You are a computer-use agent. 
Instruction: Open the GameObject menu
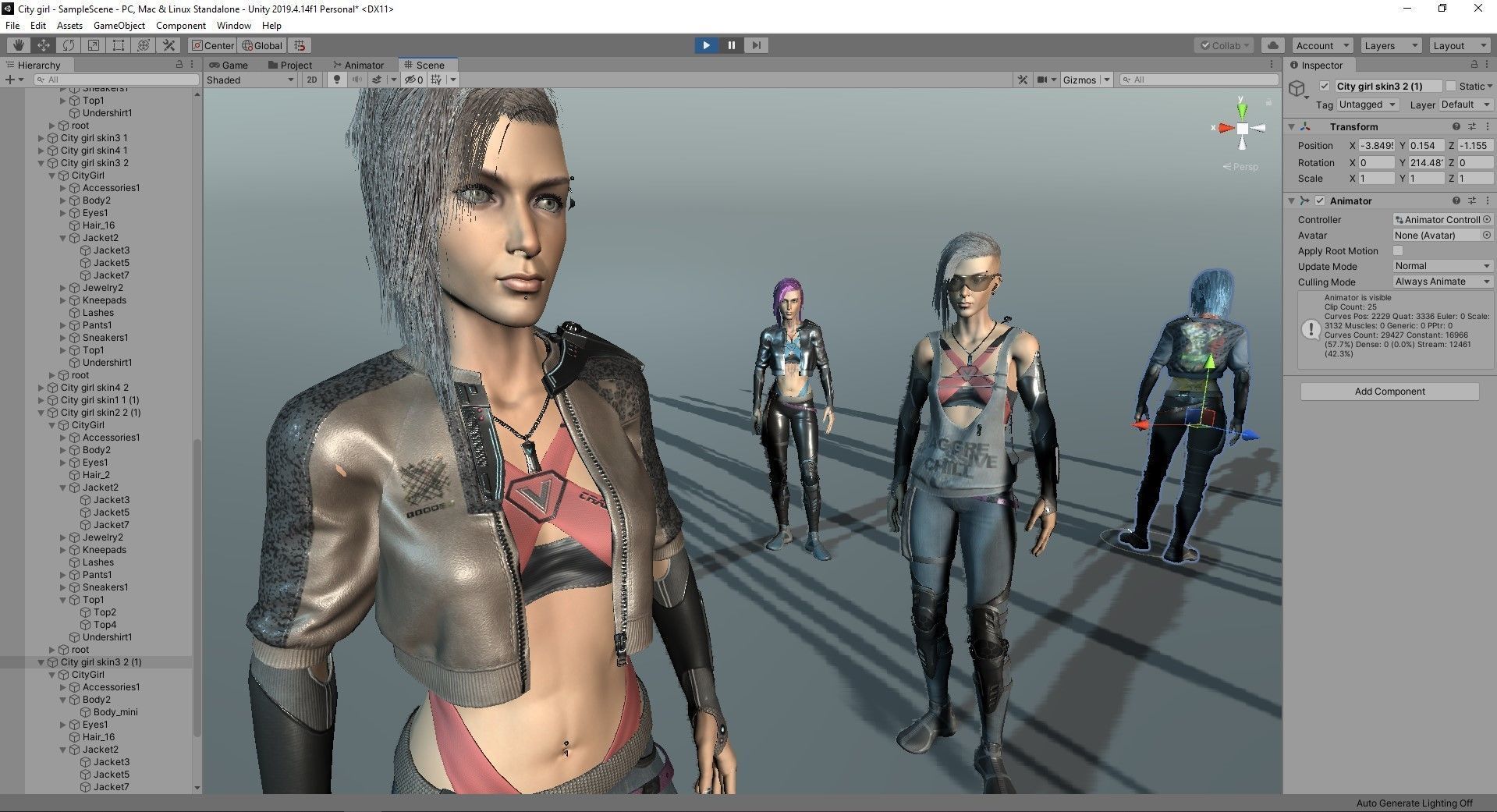119,26
